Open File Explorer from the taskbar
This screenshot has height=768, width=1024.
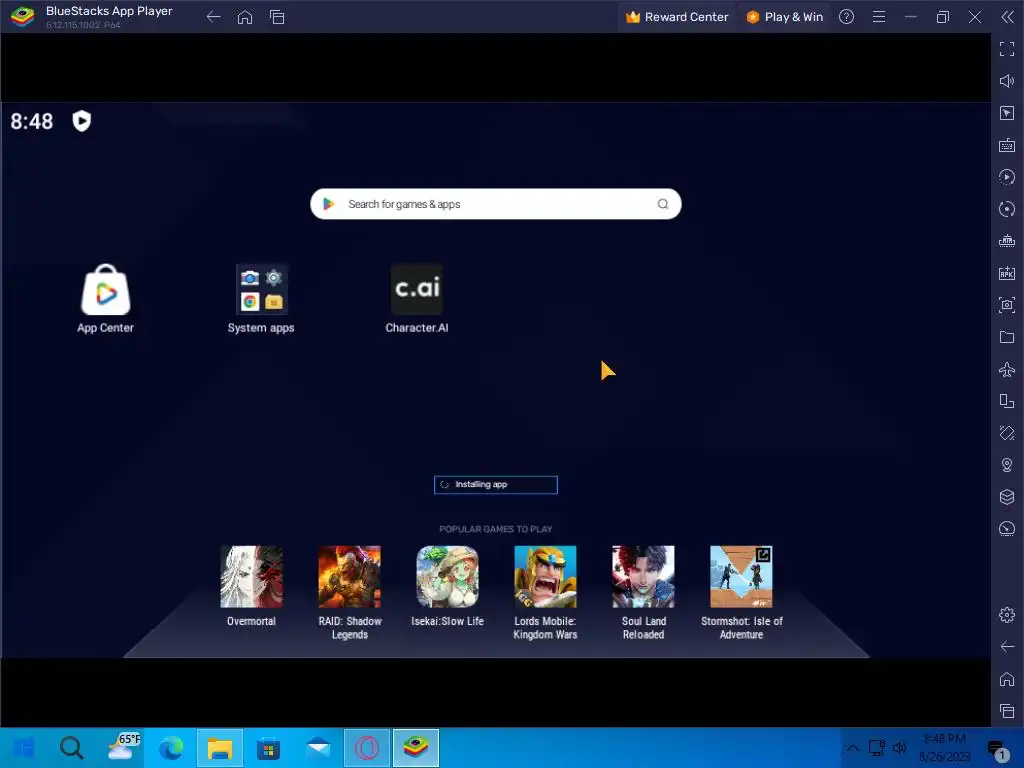click(220, 748)
